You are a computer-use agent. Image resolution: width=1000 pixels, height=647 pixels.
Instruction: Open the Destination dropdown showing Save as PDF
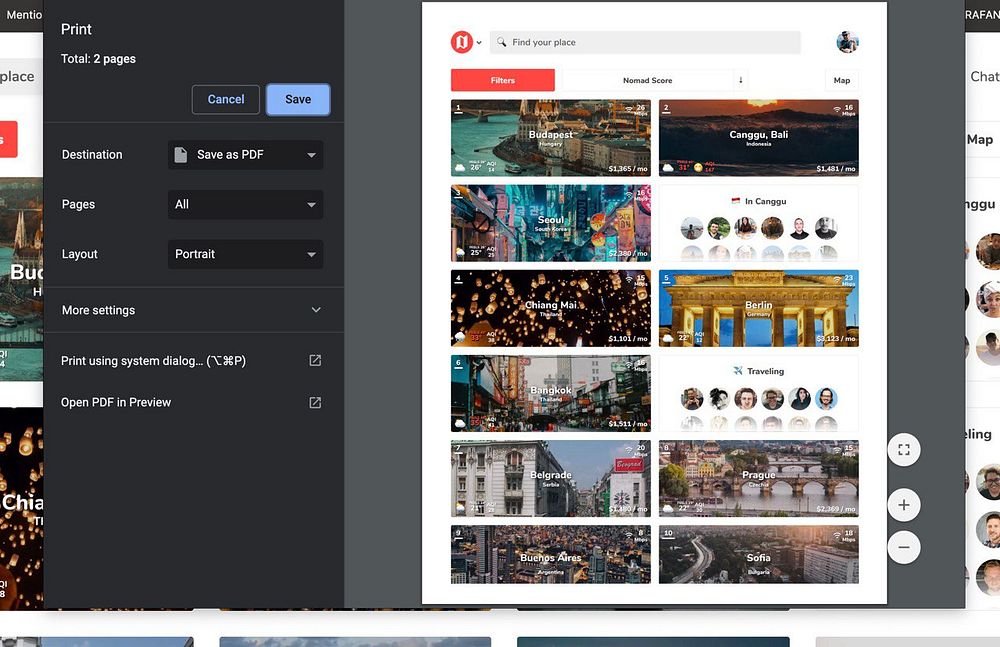(x=246, y=155)
